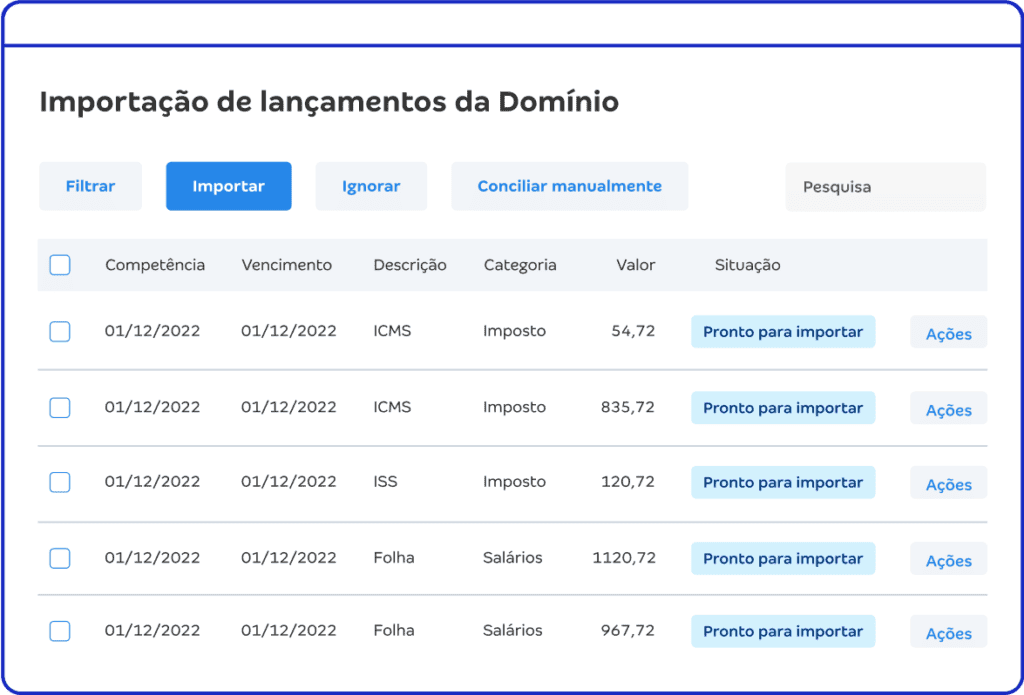Viewport: 1024px width, 695px height.
Task: Click the value 54,72
Action: 633,331
